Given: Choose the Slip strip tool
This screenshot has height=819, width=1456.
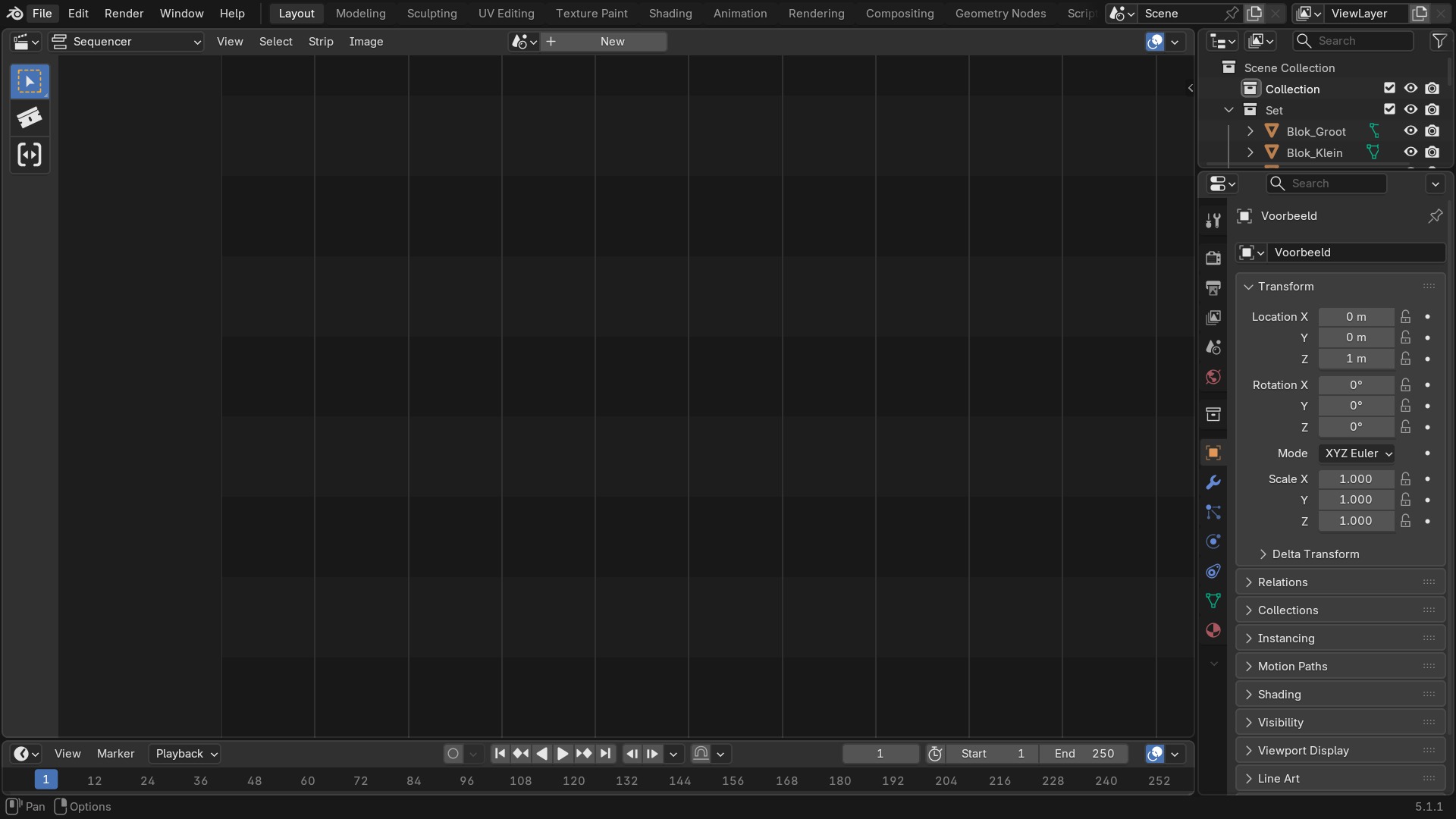Looking at the screenshot, I should tap(30, 155).
